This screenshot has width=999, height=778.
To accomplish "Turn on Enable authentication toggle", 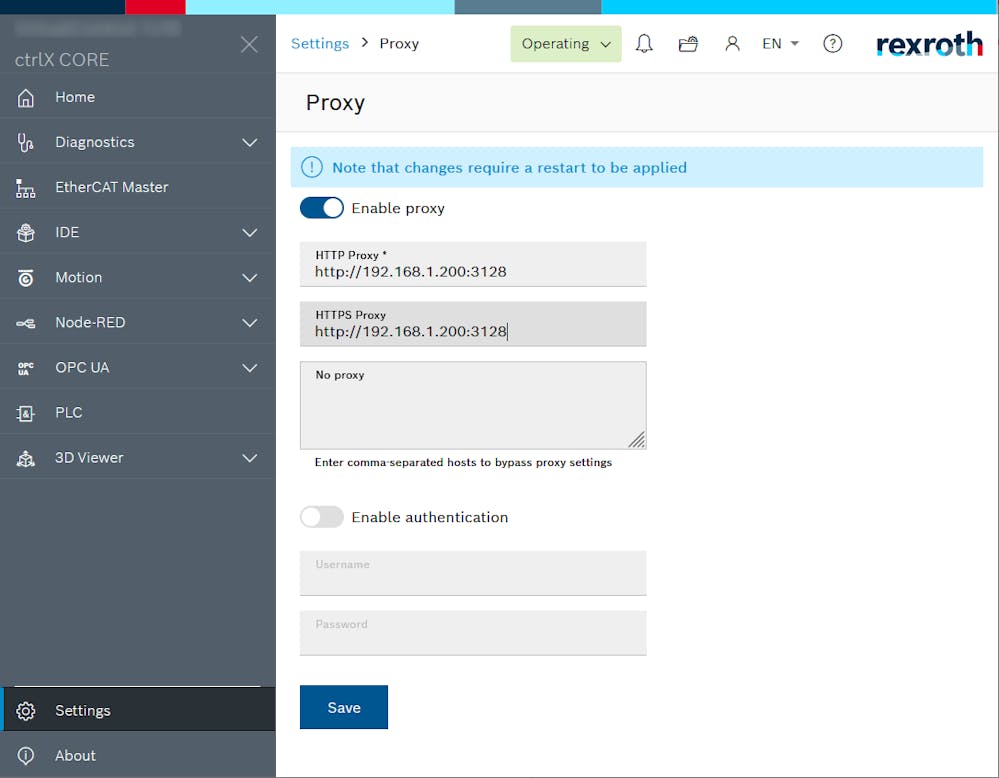I will point(322,517).
